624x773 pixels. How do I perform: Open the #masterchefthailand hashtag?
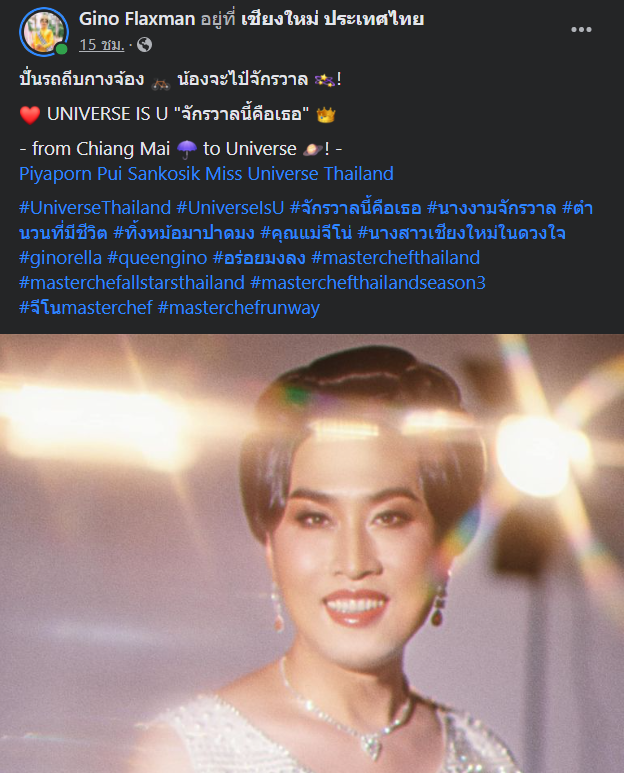(x=396, y=258)
